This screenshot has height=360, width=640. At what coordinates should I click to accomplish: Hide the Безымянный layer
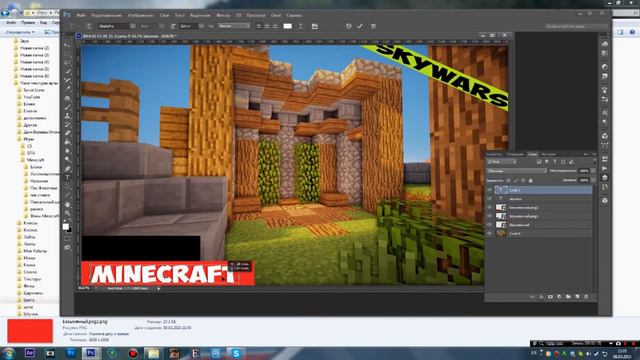489,225
